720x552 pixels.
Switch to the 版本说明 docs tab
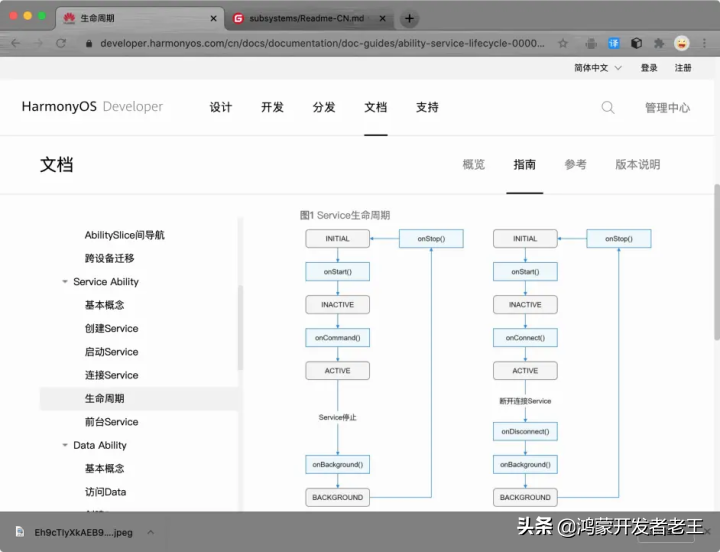click(x=637, y=164)
